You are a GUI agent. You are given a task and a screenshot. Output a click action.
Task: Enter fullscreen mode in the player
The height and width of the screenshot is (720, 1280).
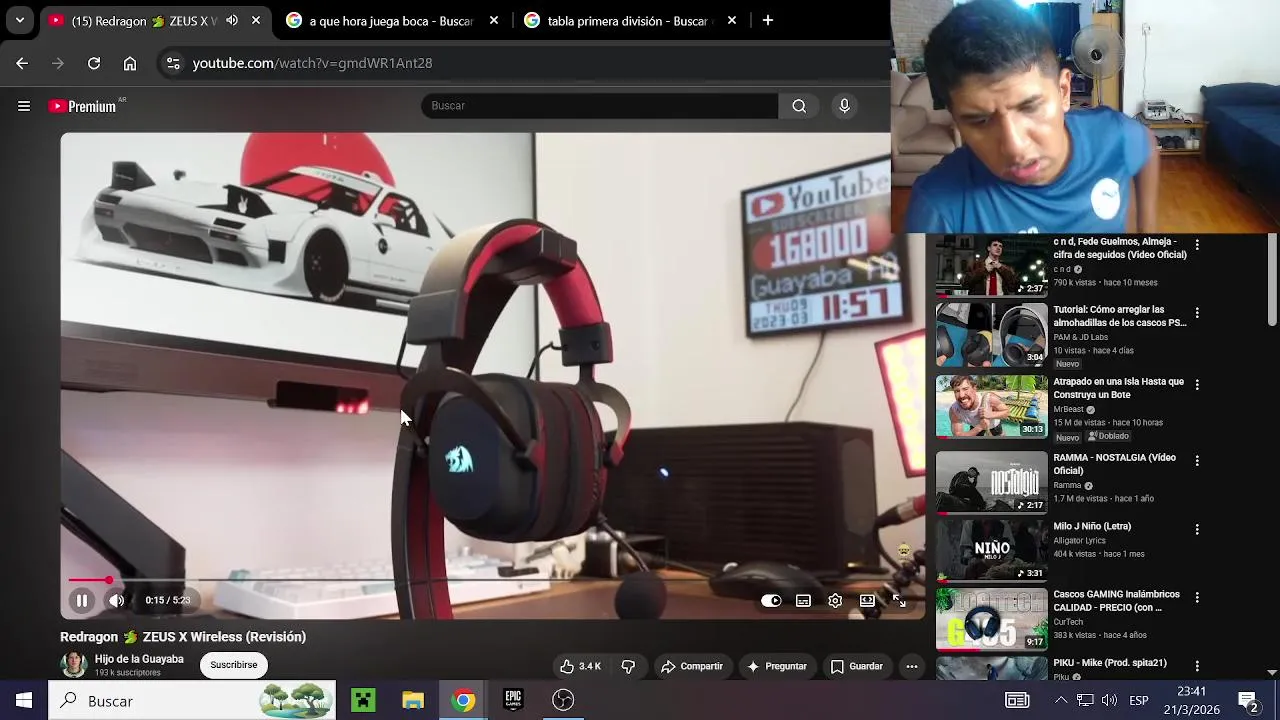[899, 601]
